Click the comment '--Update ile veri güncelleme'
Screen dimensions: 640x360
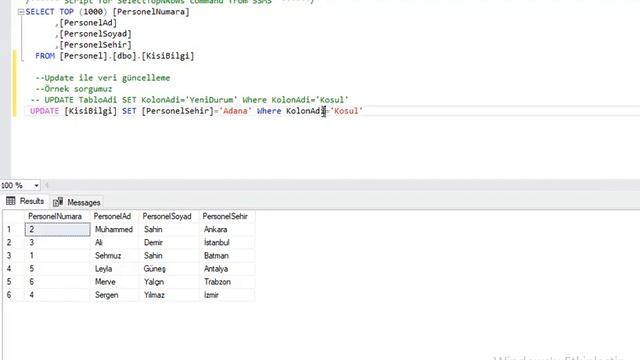click(102, 78)
